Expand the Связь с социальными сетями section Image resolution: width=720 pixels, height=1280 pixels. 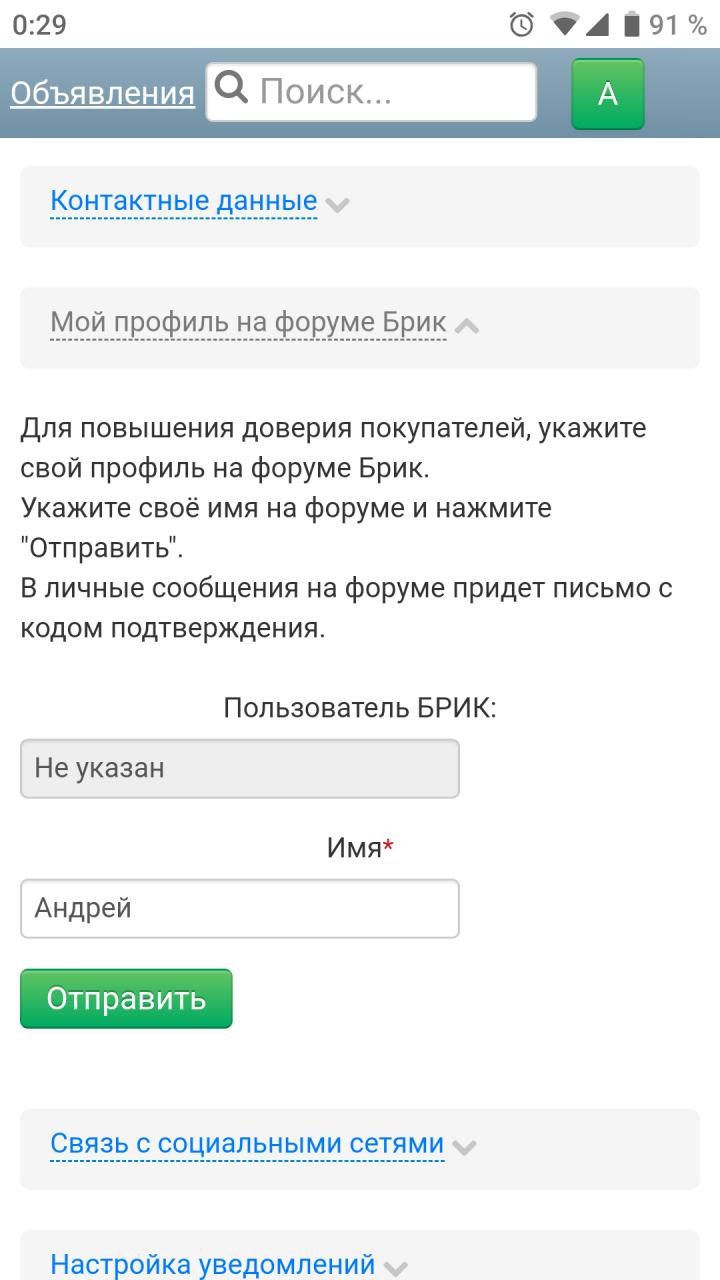click(x=247, y=1144)
